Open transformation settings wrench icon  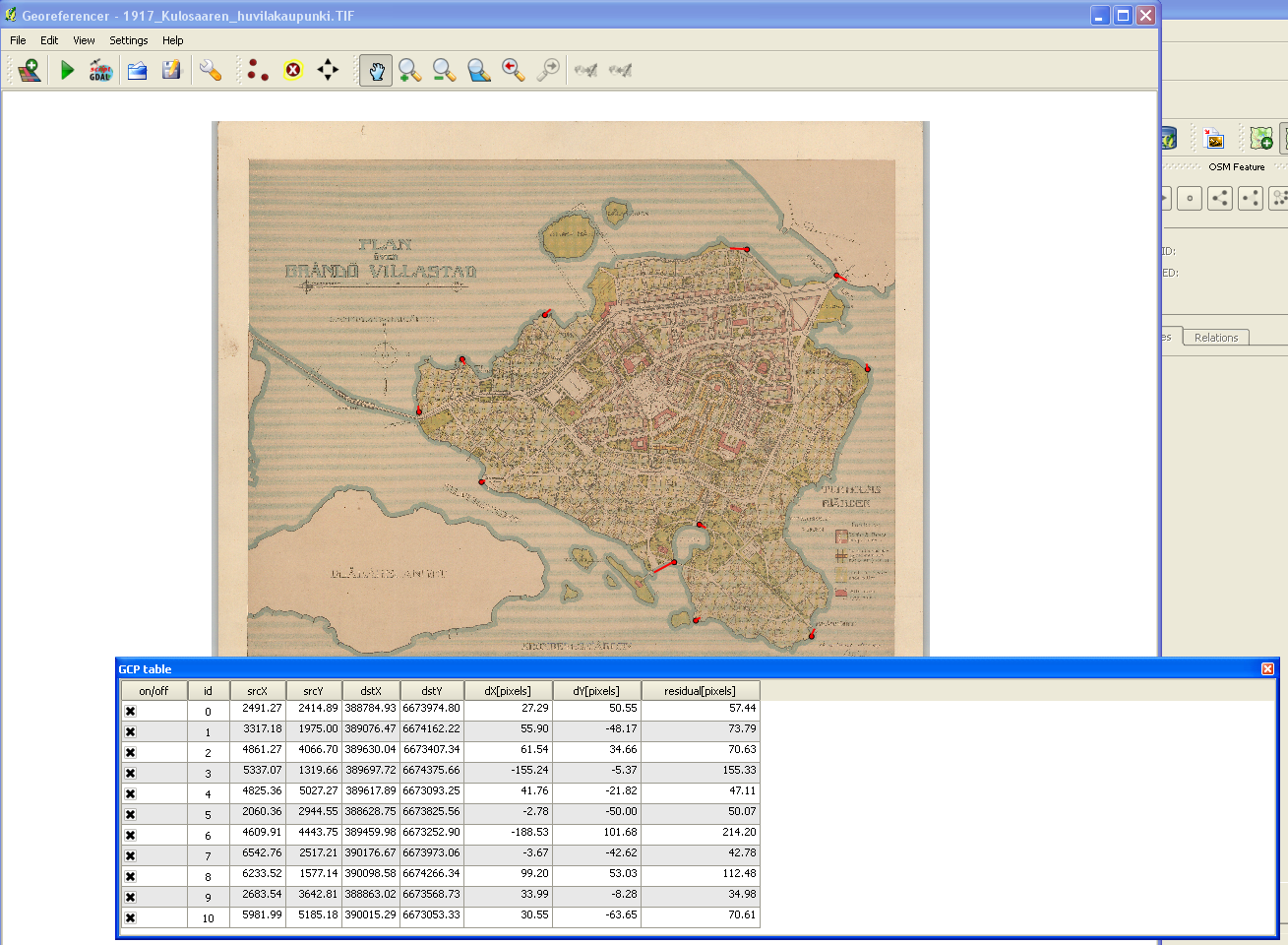(210, 70)
